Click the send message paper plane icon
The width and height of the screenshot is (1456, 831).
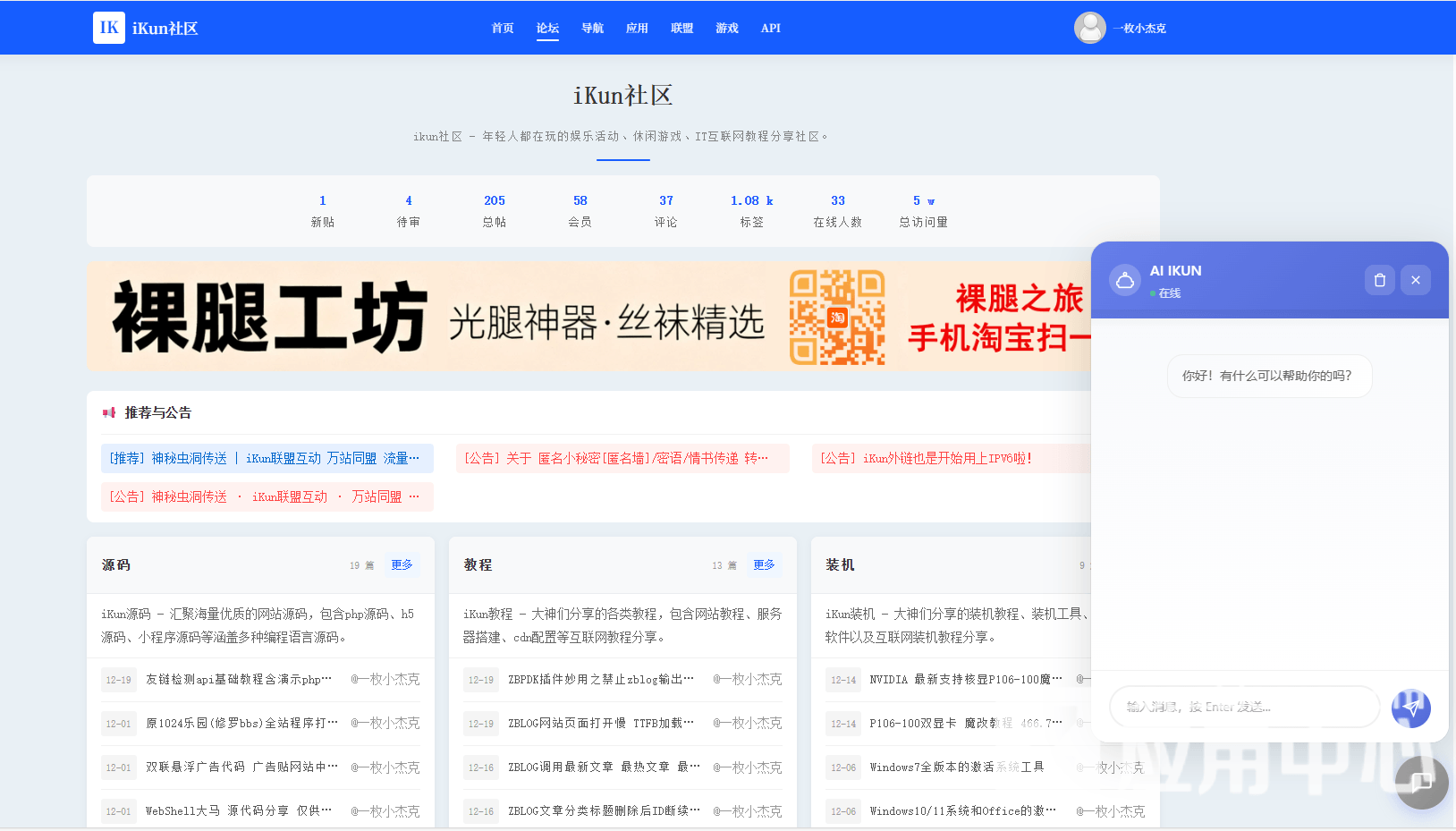pyautogui.click(x=1410, y=708)
